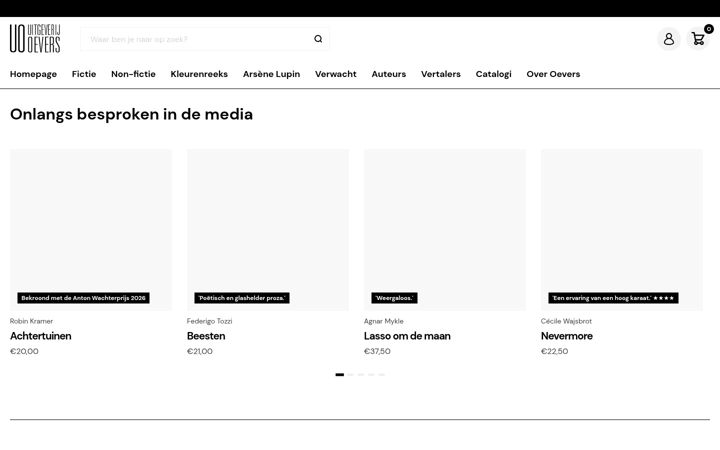Screen dimensions: 720x450
Task: Click the search magnifier icon
Action: pyautogui.click(x=318, y=39)
